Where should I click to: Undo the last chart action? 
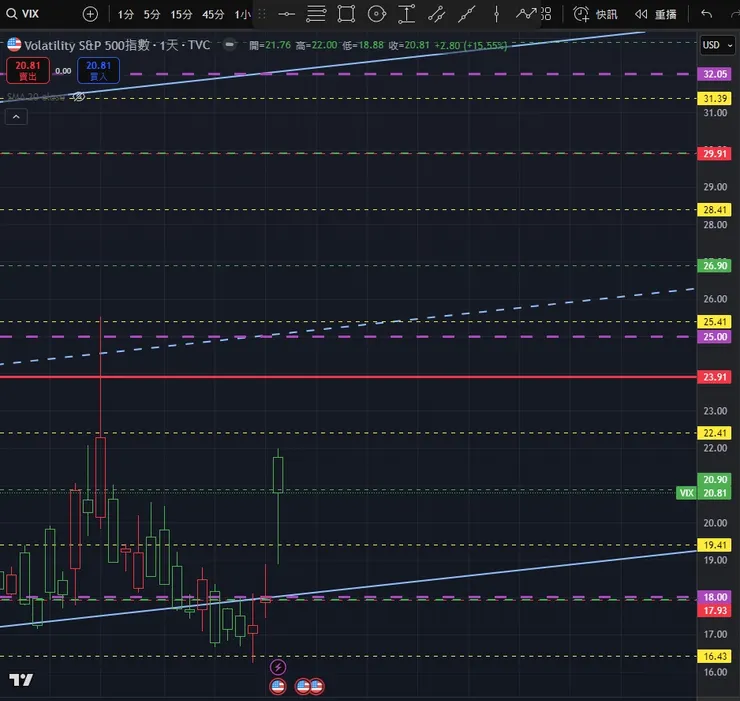point(706,14)
